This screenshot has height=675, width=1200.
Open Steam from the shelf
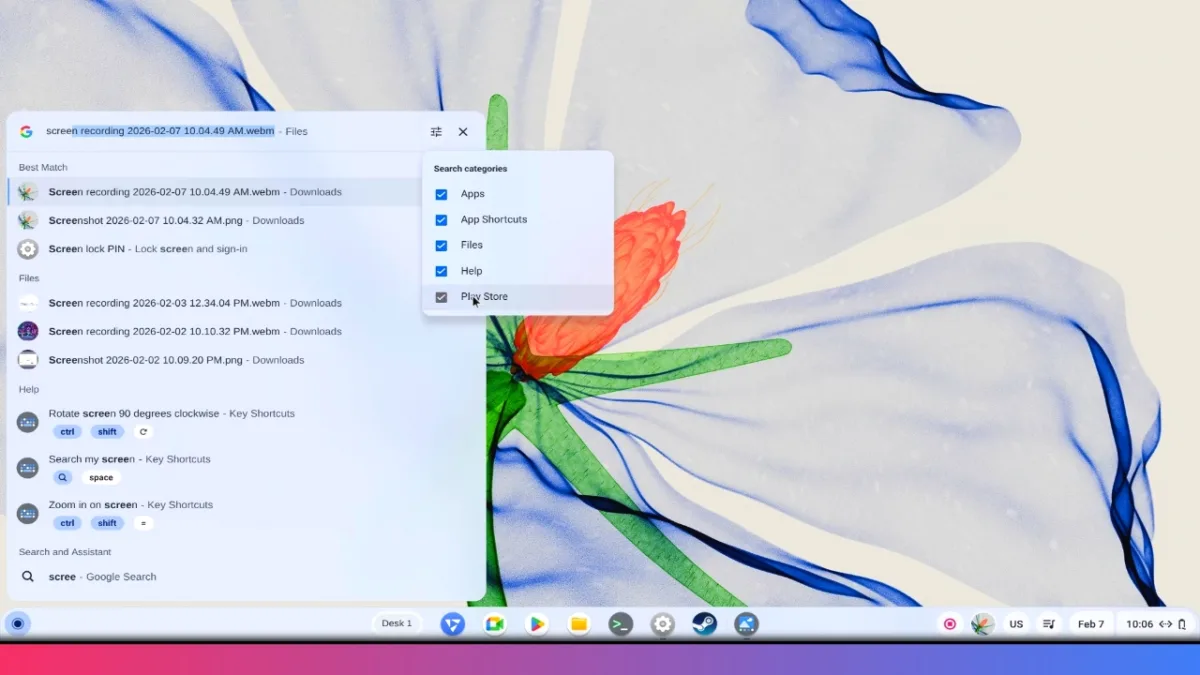tap(704, 624)
